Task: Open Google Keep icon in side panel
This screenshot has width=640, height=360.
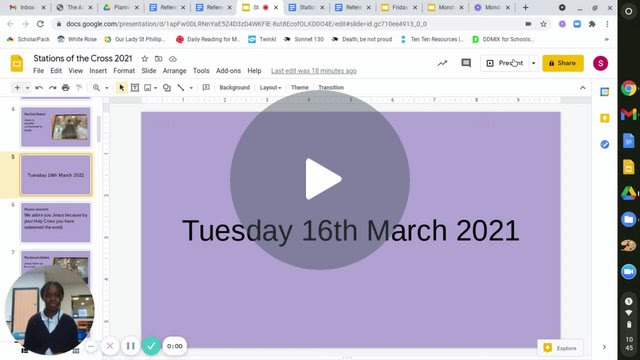Action: pos(604,118)
